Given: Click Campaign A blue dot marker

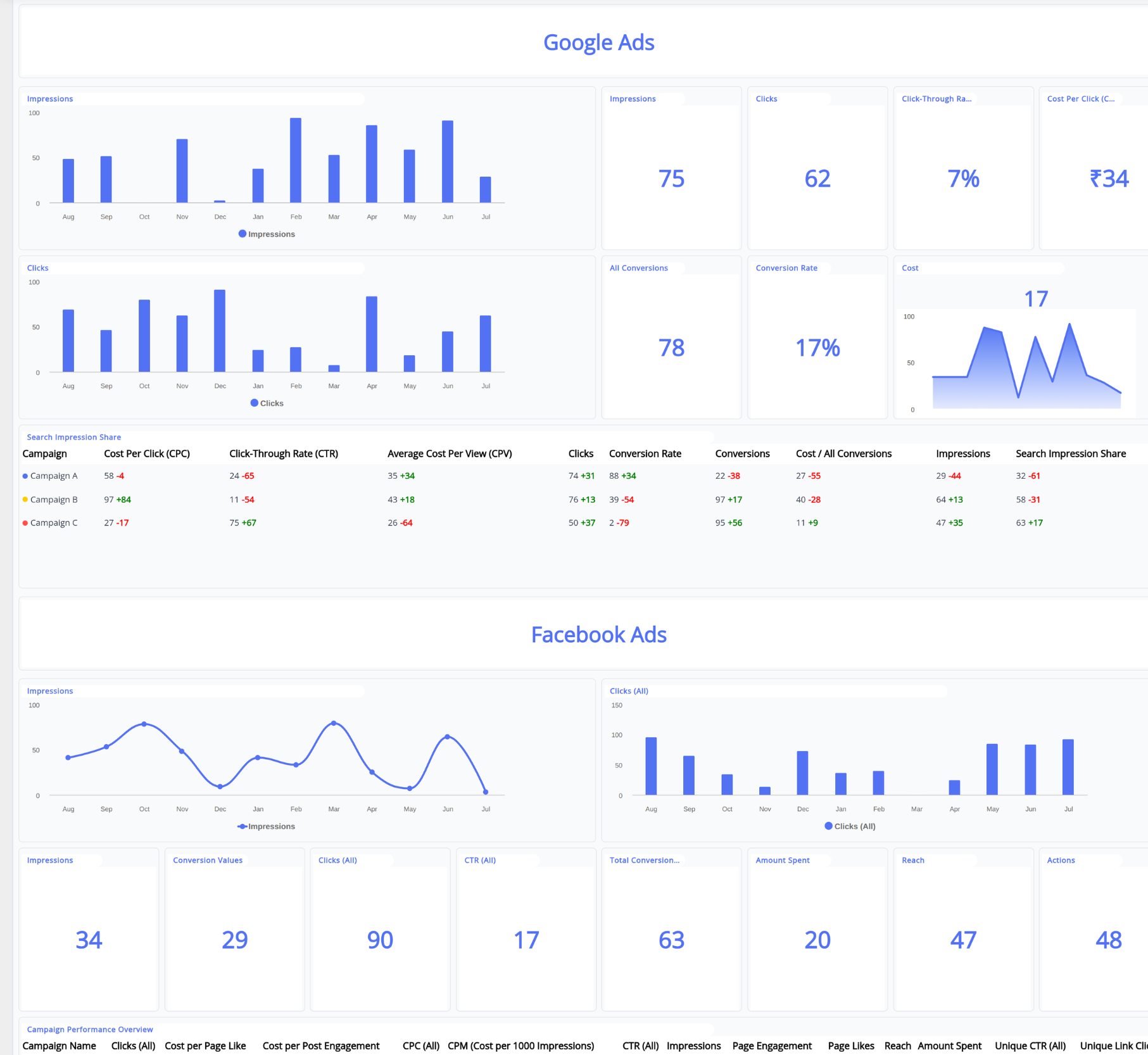Looking at the screenshot, I should click(25, 476).
